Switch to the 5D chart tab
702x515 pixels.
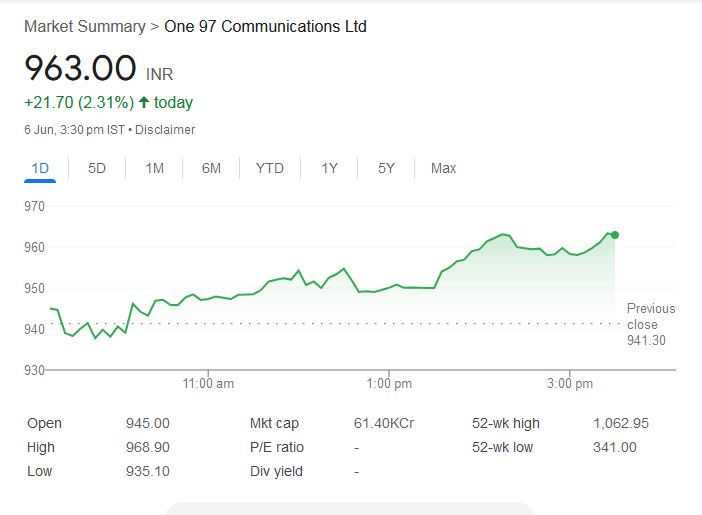97,168
